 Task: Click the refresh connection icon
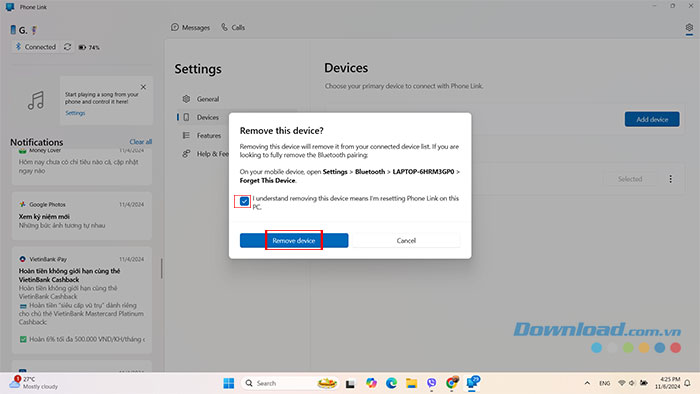67,47
